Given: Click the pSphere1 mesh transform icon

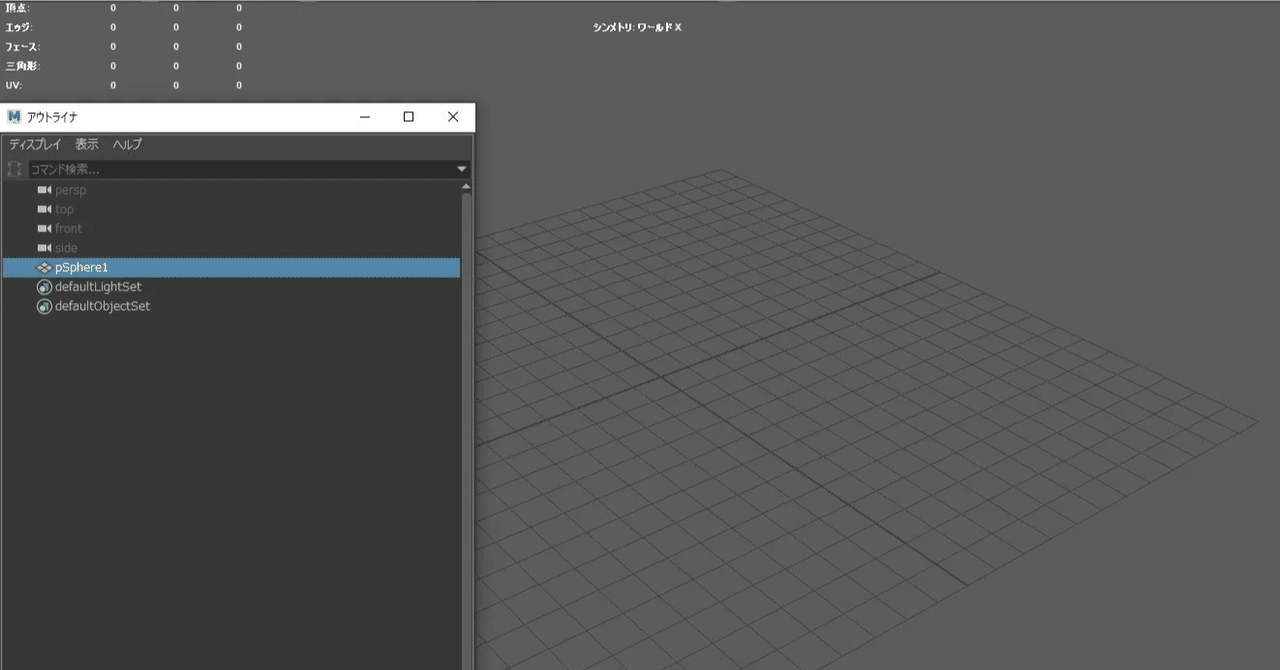Looking at the screenshot, I should pyautogui.click(x=44, y=267).
